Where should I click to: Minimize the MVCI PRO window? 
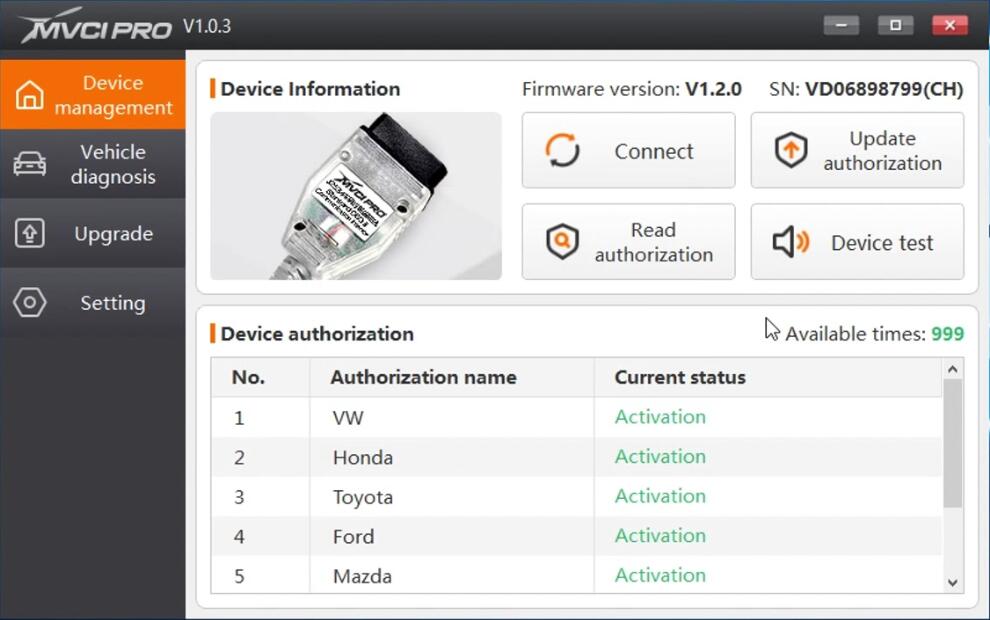[841, 25]
